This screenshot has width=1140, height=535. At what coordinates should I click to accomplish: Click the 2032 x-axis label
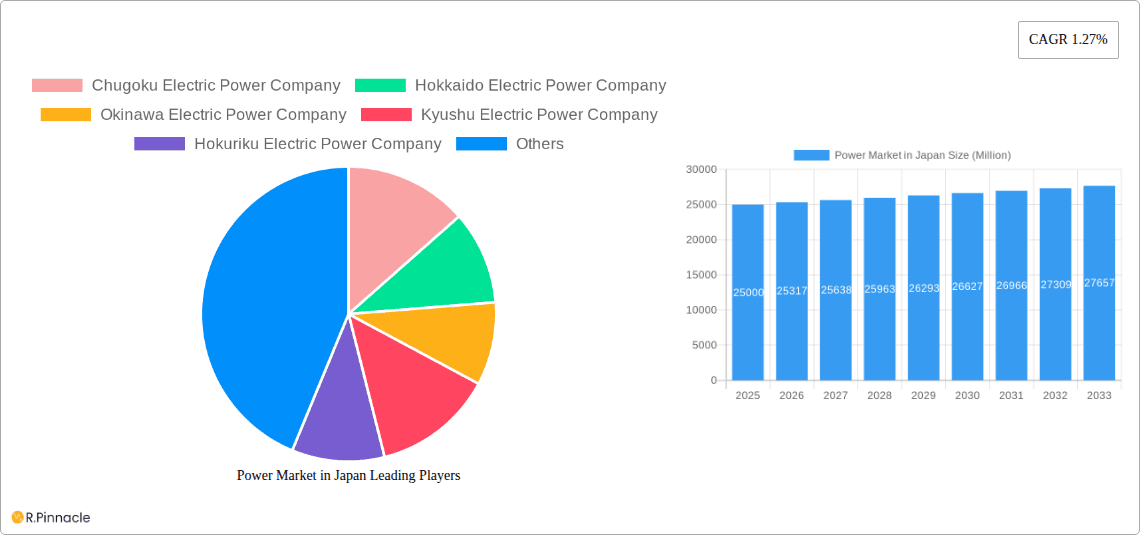(1055, 395)
